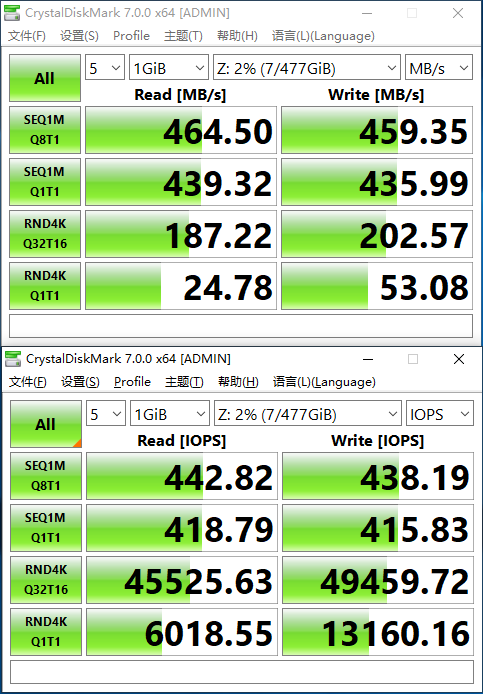The width and height of the screenshot is (483, 694).
Task: Click 24.78 read result
Action: coord(181,286)
